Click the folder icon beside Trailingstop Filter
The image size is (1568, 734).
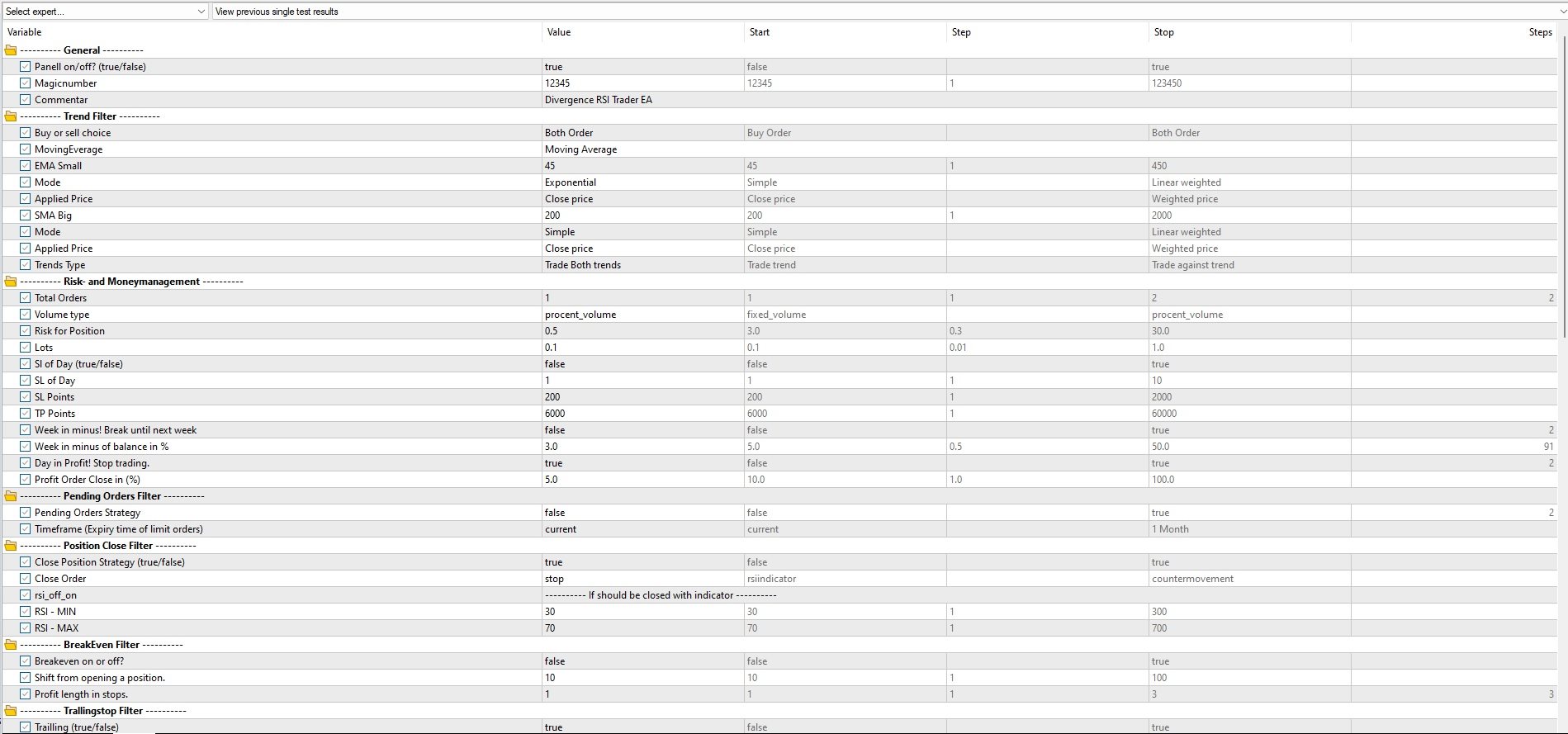[11, 710]
